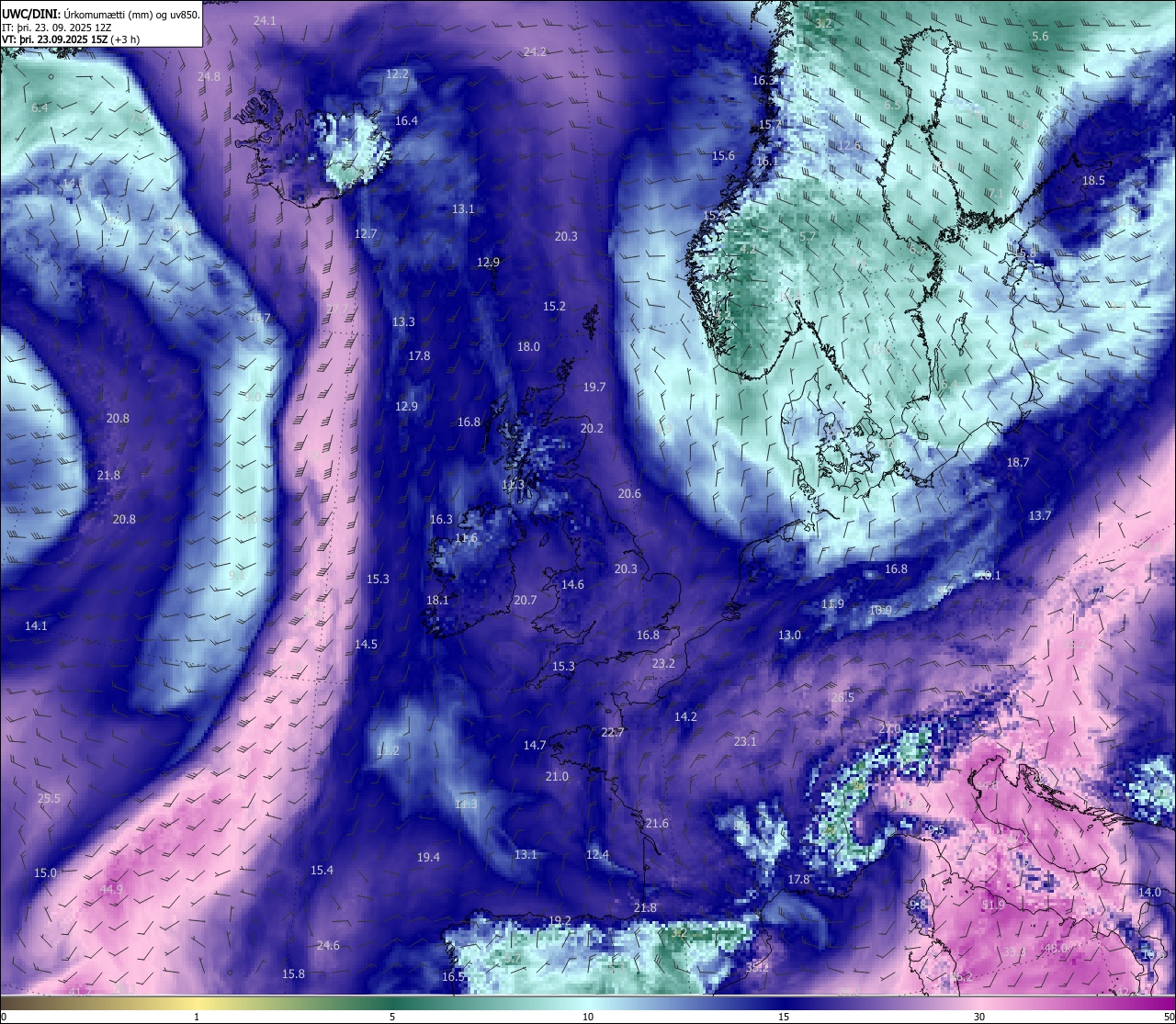This screenshot has width=1176, height=1024.
Task: Click the 24.1 value at the map top
Action: (265, 20)
